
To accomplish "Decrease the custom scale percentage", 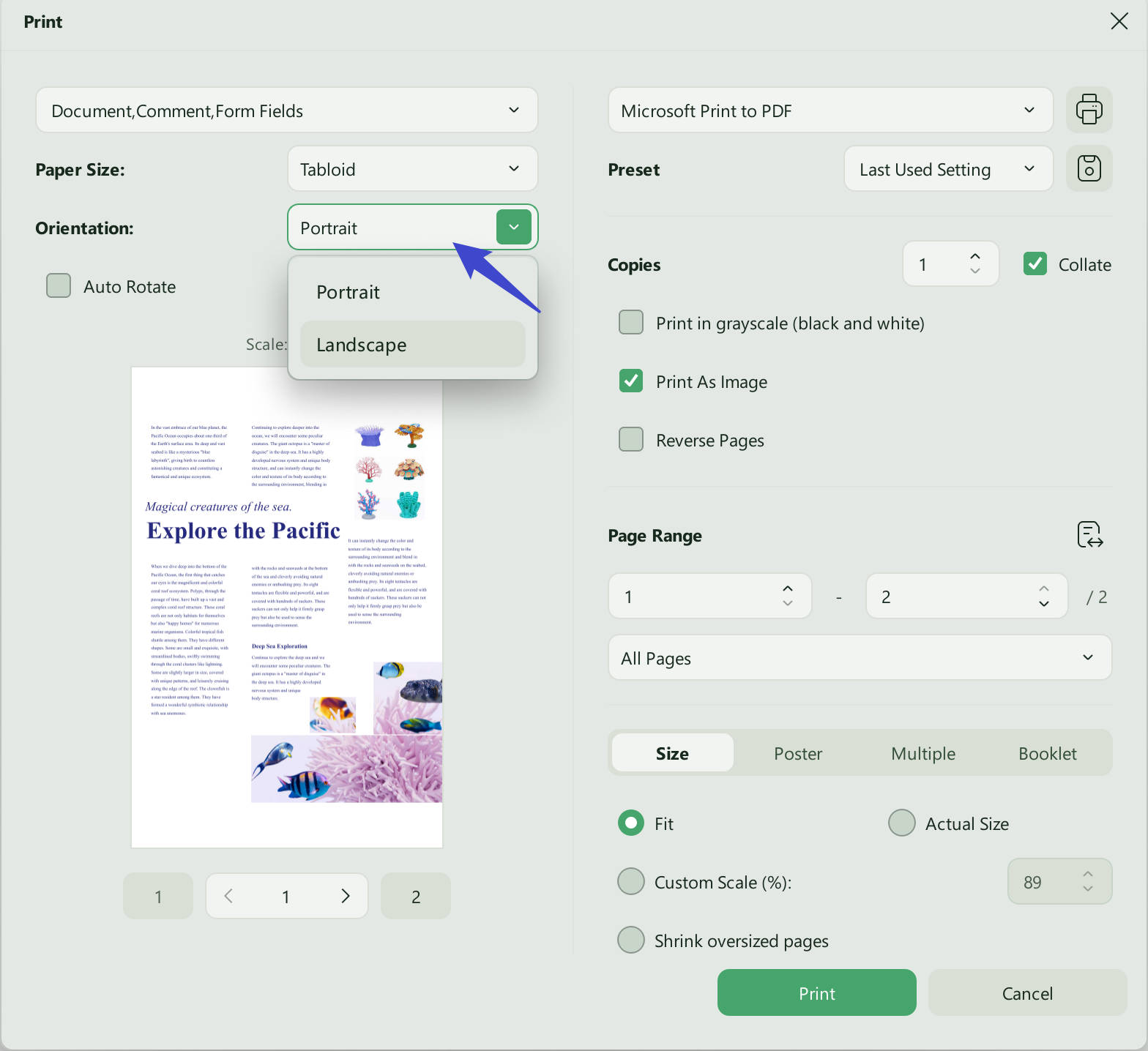I will point(1088,889).
